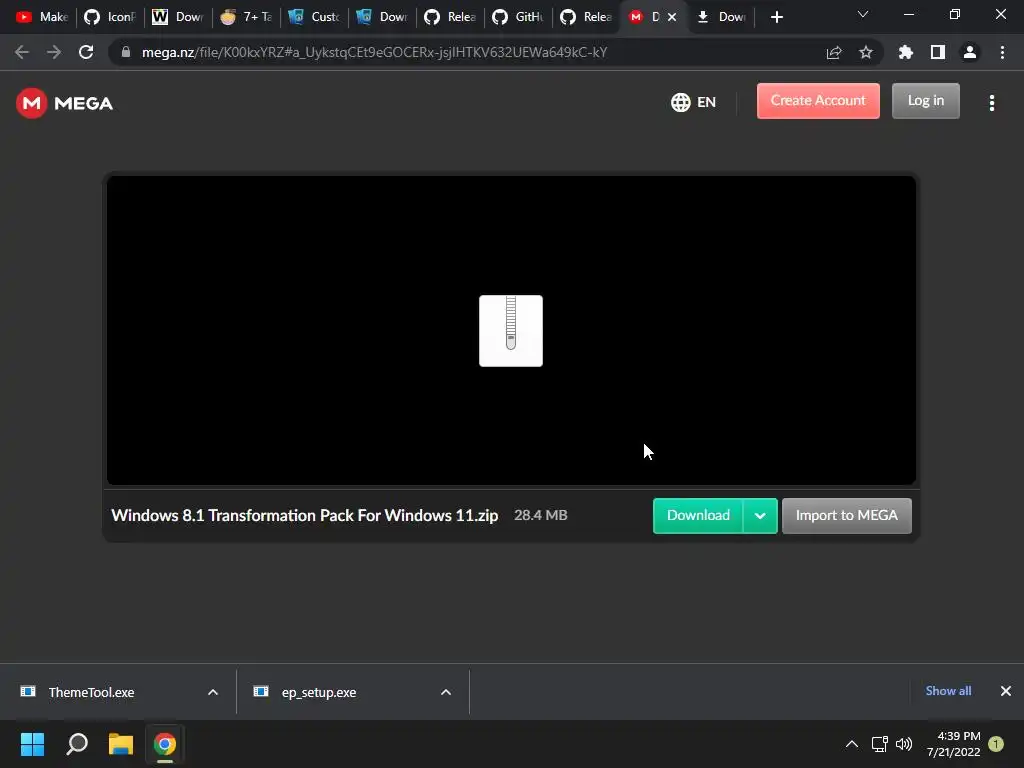Click network icon in system tray
Viewport: 1024px width, 768px height.
tap(880, 744)
